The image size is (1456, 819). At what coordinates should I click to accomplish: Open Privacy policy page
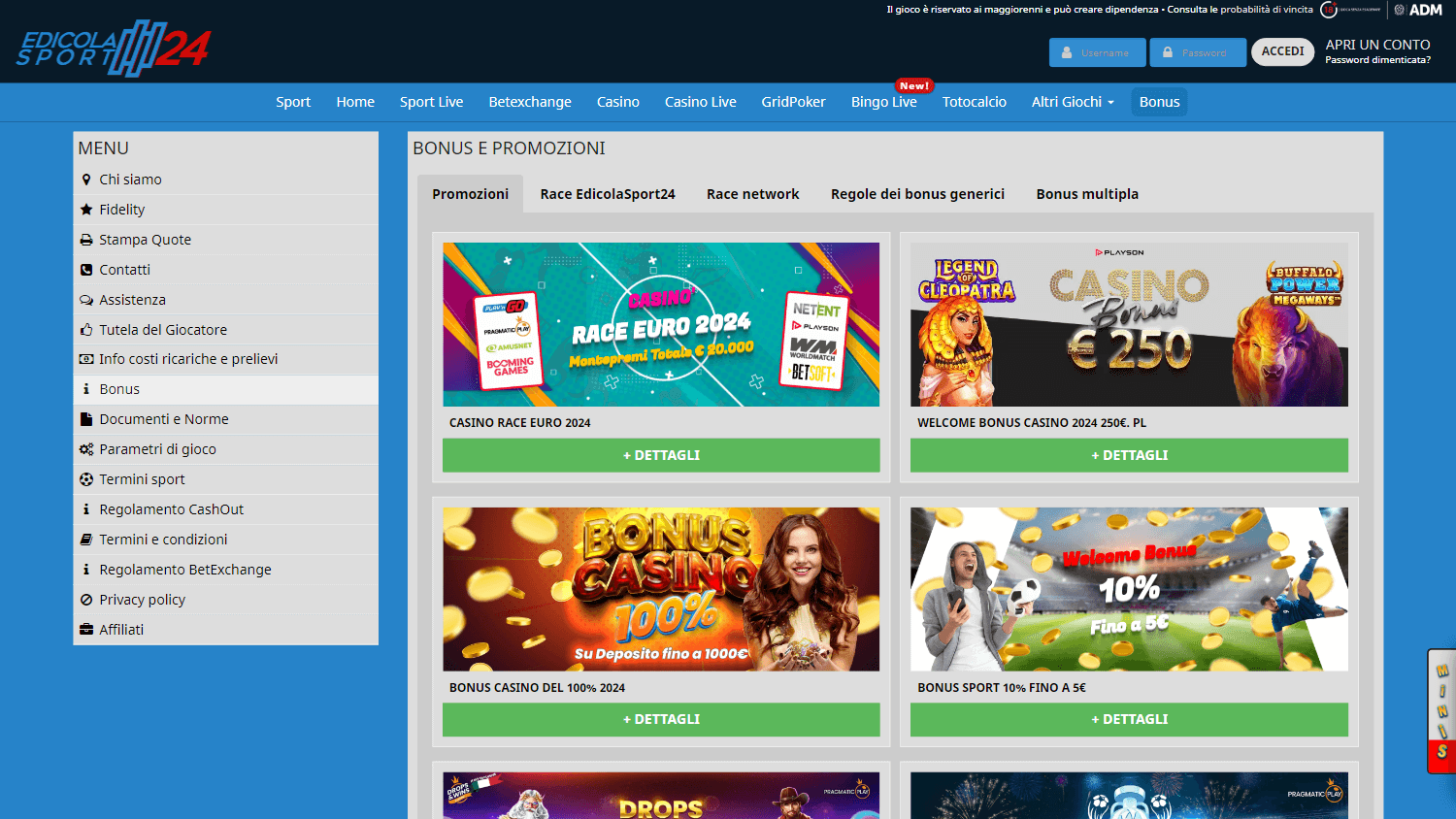point(225,600)
